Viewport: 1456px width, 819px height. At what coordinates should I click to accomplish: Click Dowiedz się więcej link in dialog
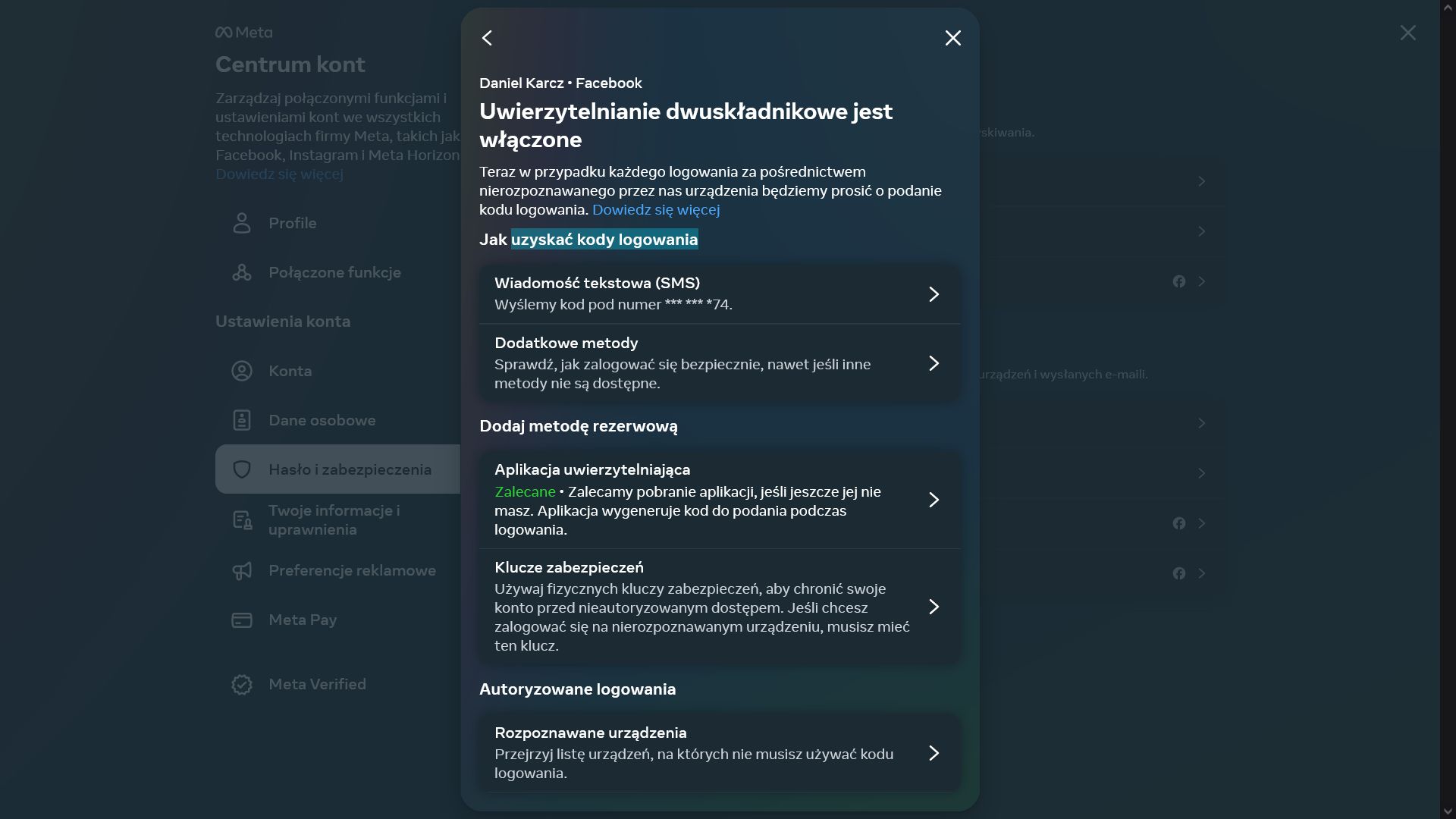click(x=655, y=210)
